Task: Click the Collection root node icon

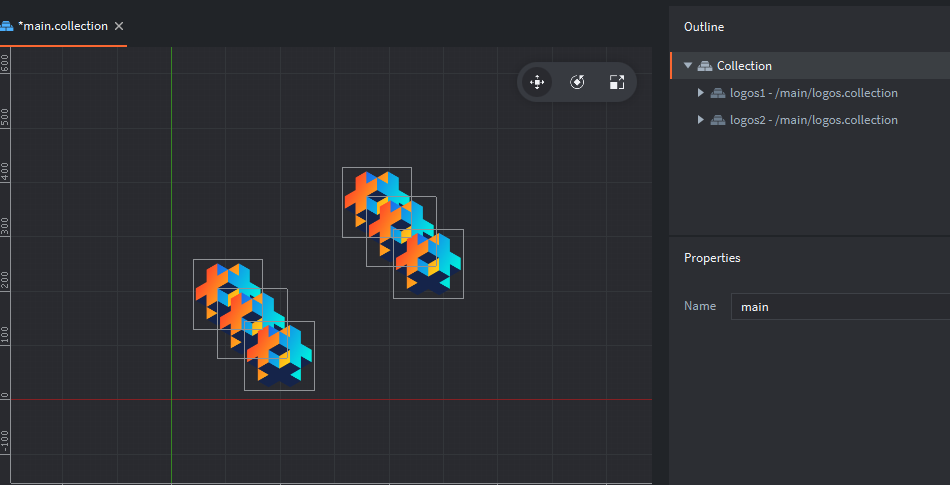Action: (x=705, y=66)
